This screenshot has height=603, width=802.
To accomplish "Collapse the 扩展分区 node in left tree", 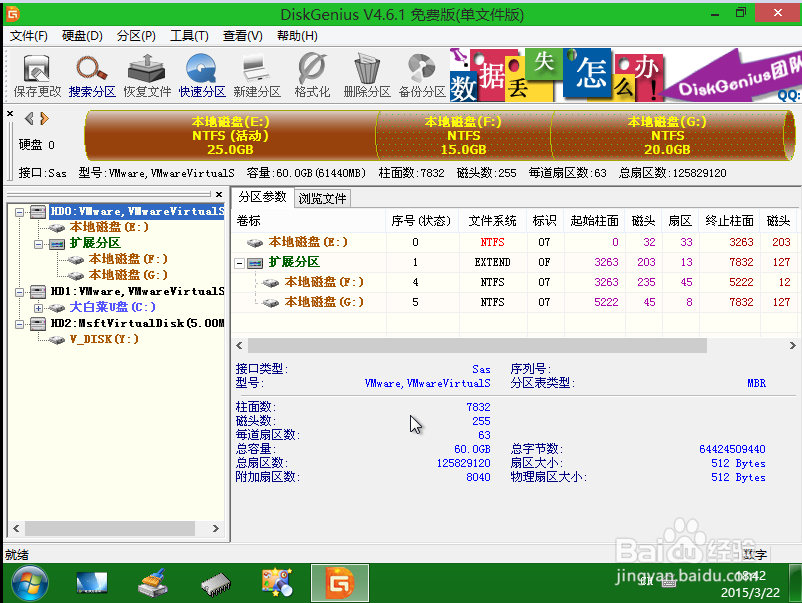I will (38, 244).
